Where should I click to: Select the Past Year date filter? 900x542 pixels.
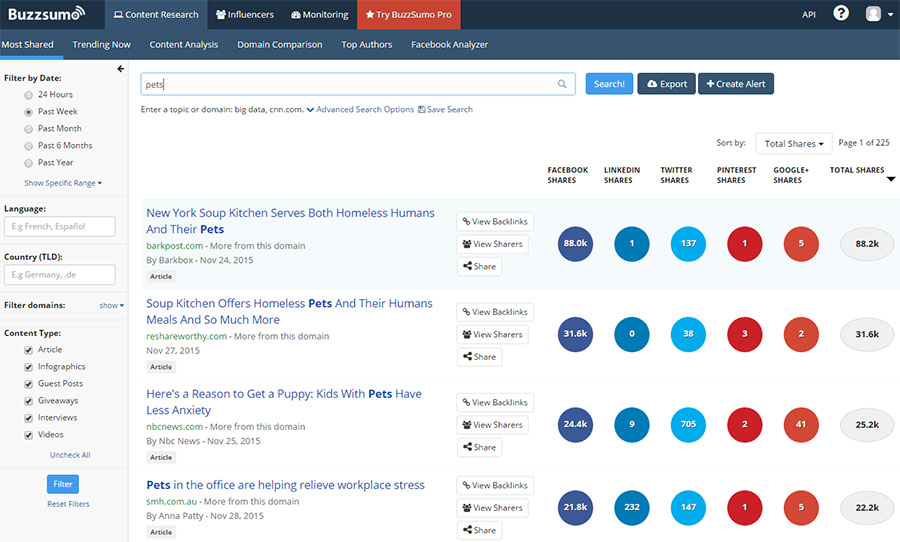coord(28,163)
